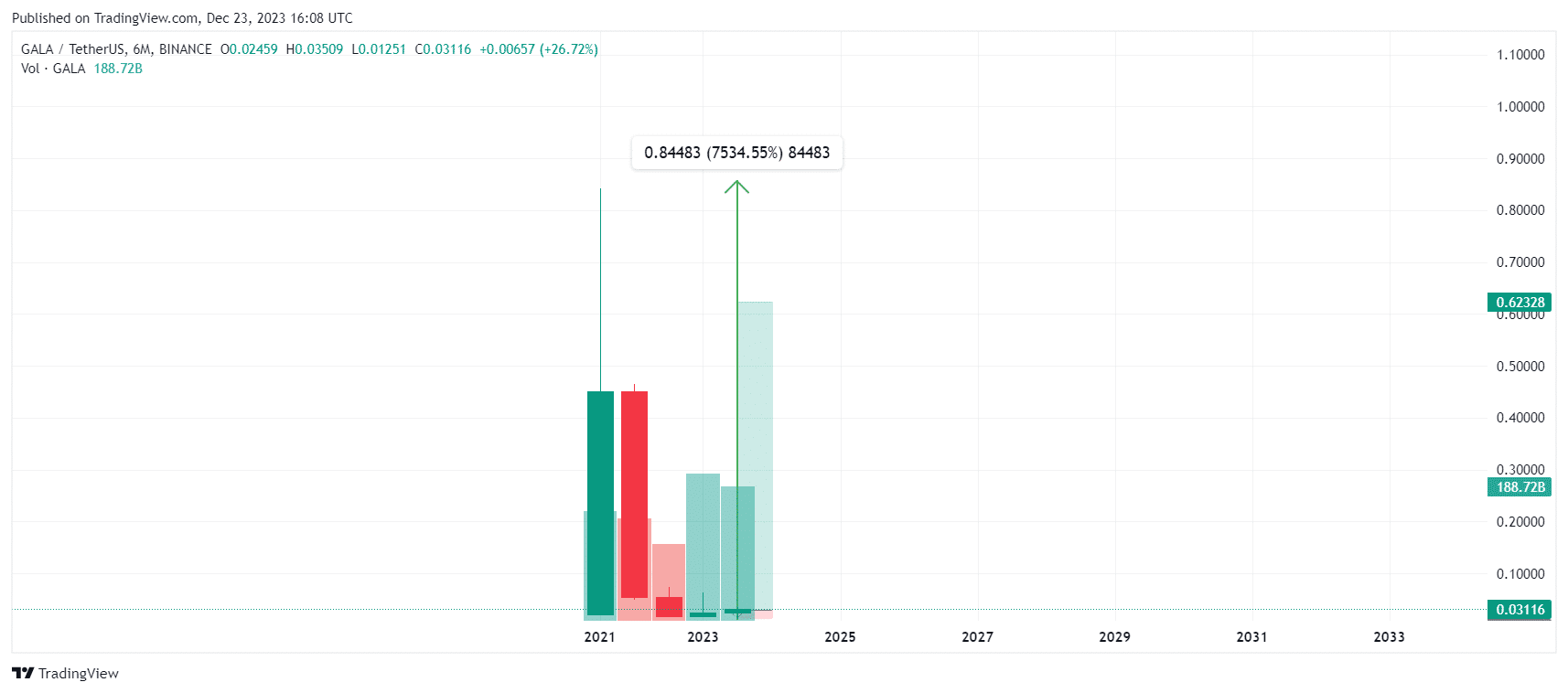Click the close price value 0.03116
The height and width of the screenshot is (693, 1568).
(x=447, y=49)
